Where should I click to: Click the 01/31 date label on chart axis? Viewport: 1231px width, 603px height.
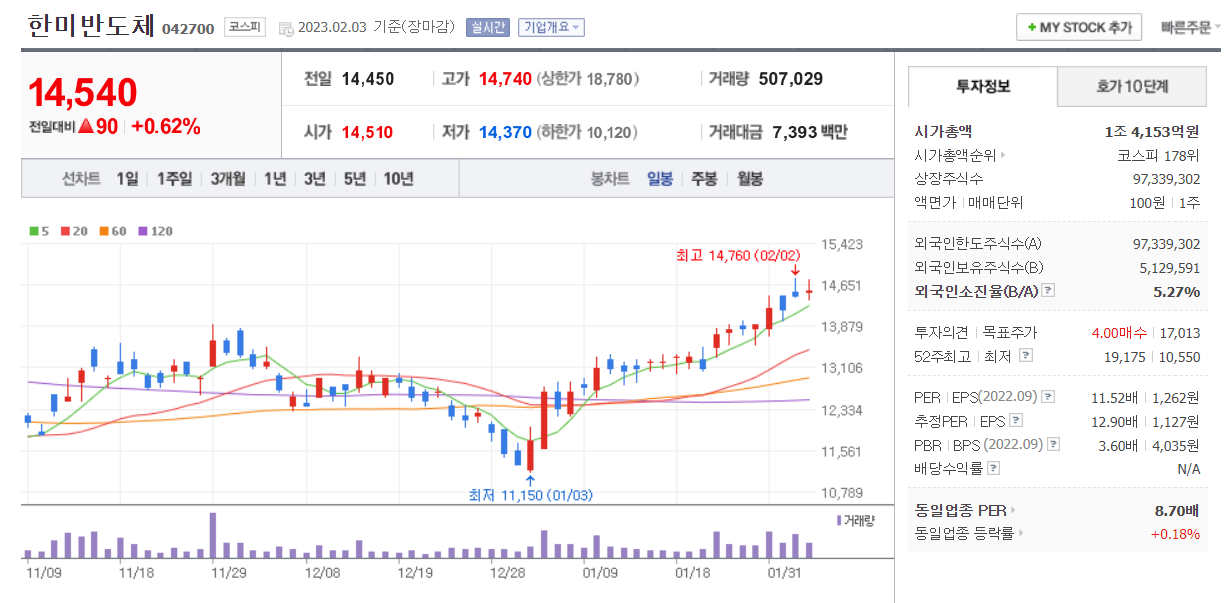pyautogui.click(x=784, y=573)
